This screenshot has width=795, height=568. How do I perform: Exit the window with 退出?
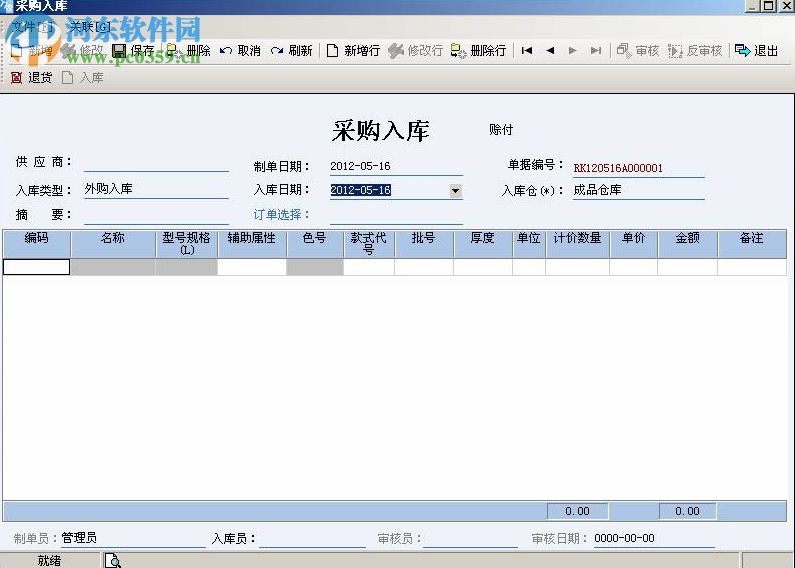(x=756, y=50)
